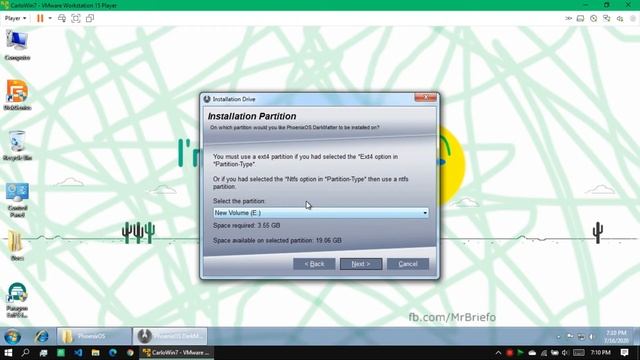This screenshot has width=640, height=360.
Task: Open the host notification center
Action: click(624, 353)
